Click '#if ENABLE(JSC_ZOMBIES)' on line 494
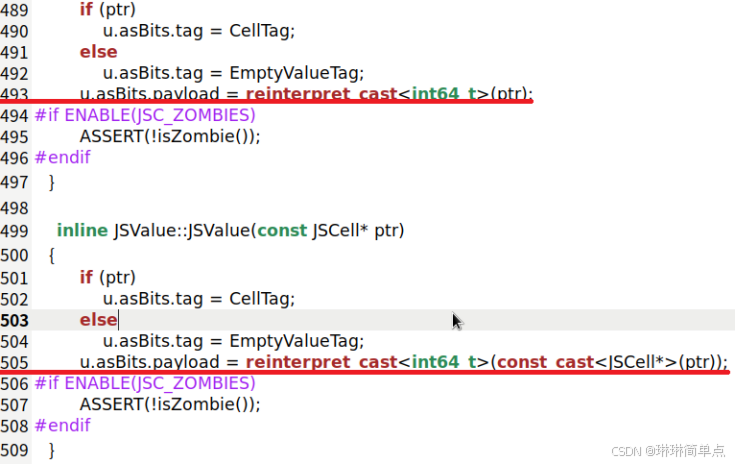 pos(145,115)
